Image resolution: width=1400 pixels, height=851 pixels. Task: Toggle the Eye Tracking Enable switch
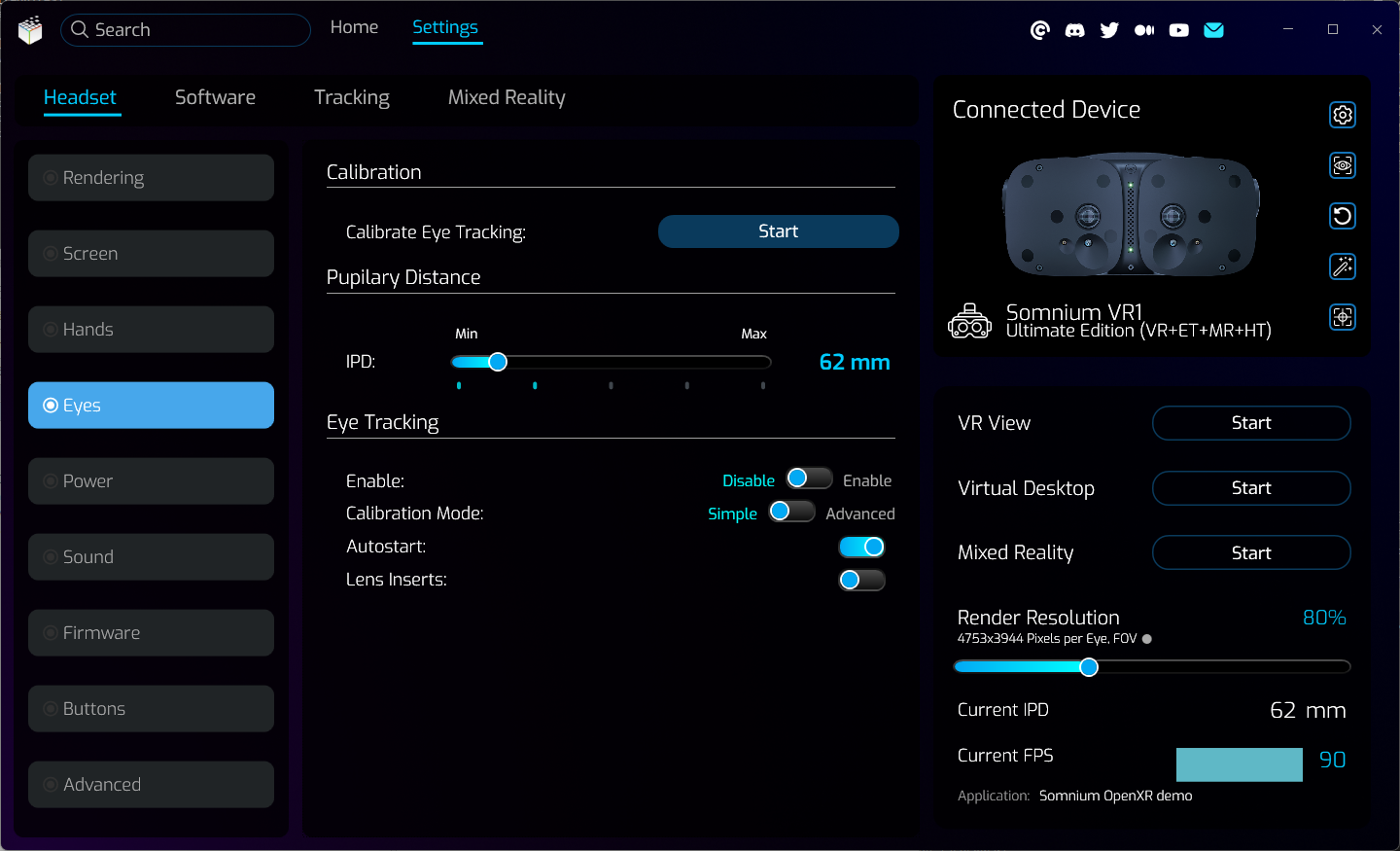click(x=809, y=479)
